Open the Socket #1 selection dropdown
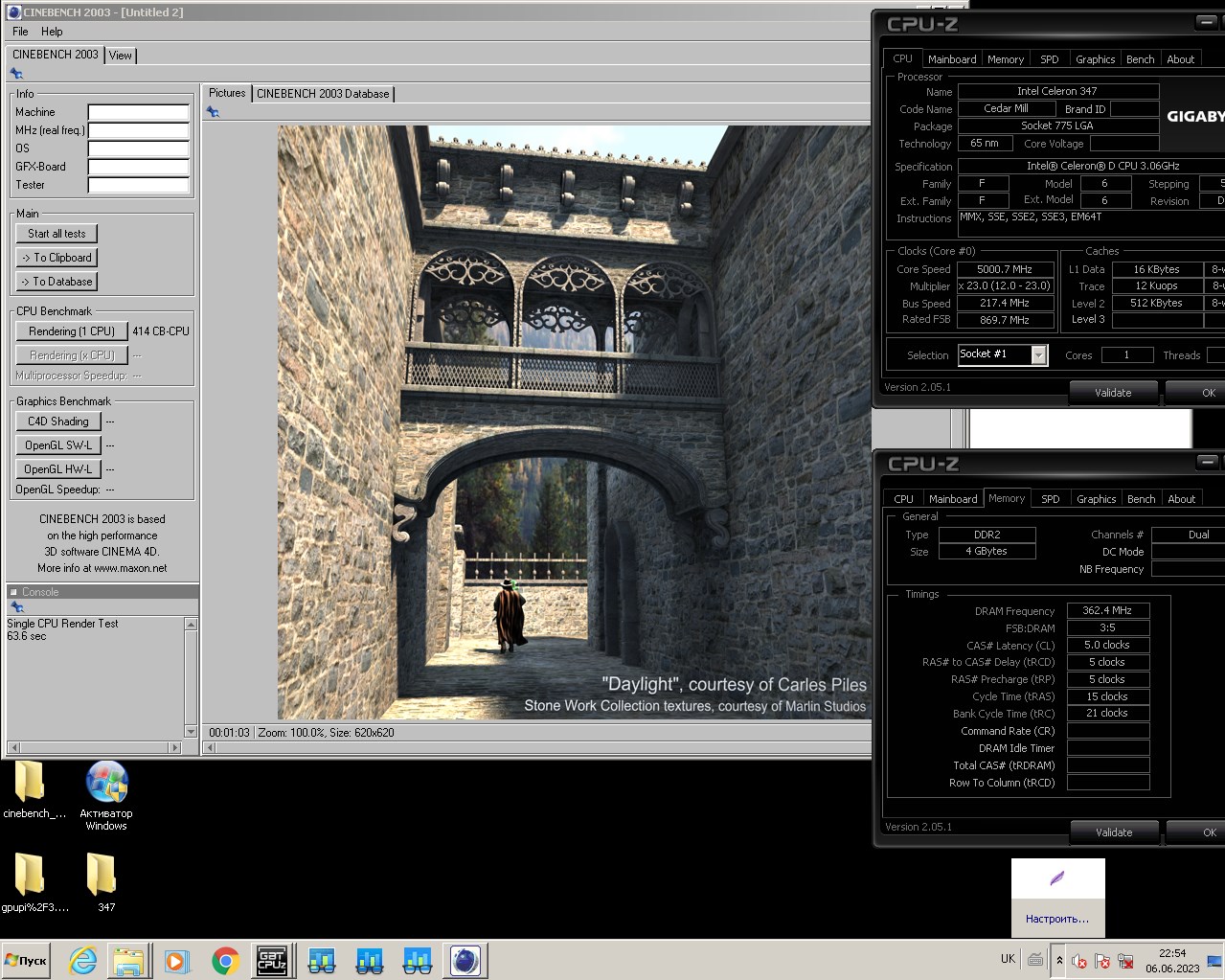 1038,355
